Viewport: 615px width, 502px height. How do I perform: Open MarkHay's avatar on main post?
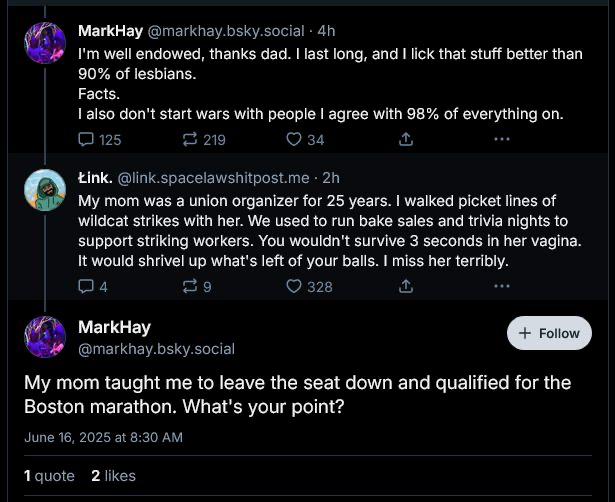pos(46,337)
